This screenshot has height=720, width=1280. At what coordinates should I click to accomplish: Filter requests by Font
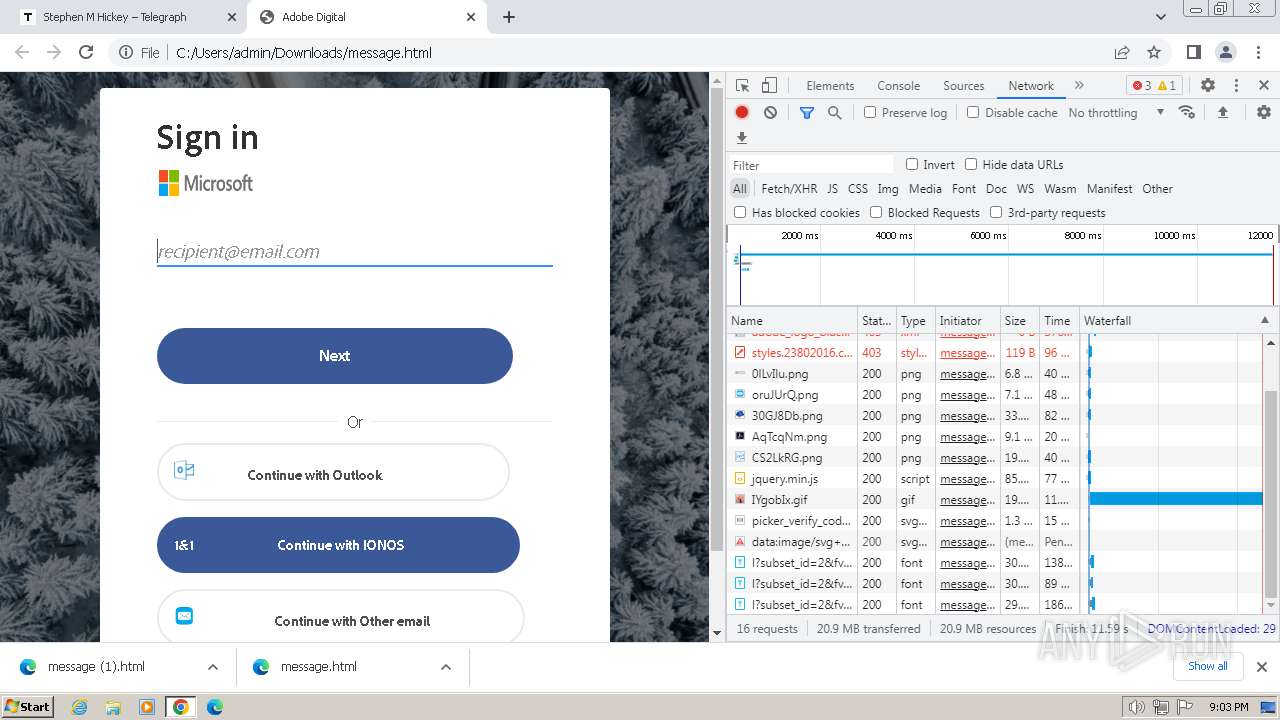pos(964,189)
